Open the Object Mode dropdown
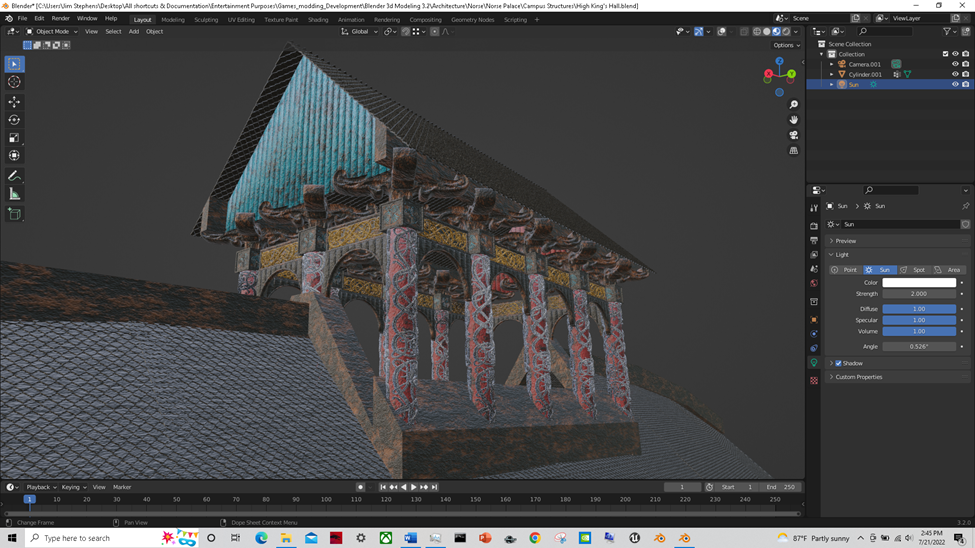This screenshot has width=975, height=548. (50, 31)
